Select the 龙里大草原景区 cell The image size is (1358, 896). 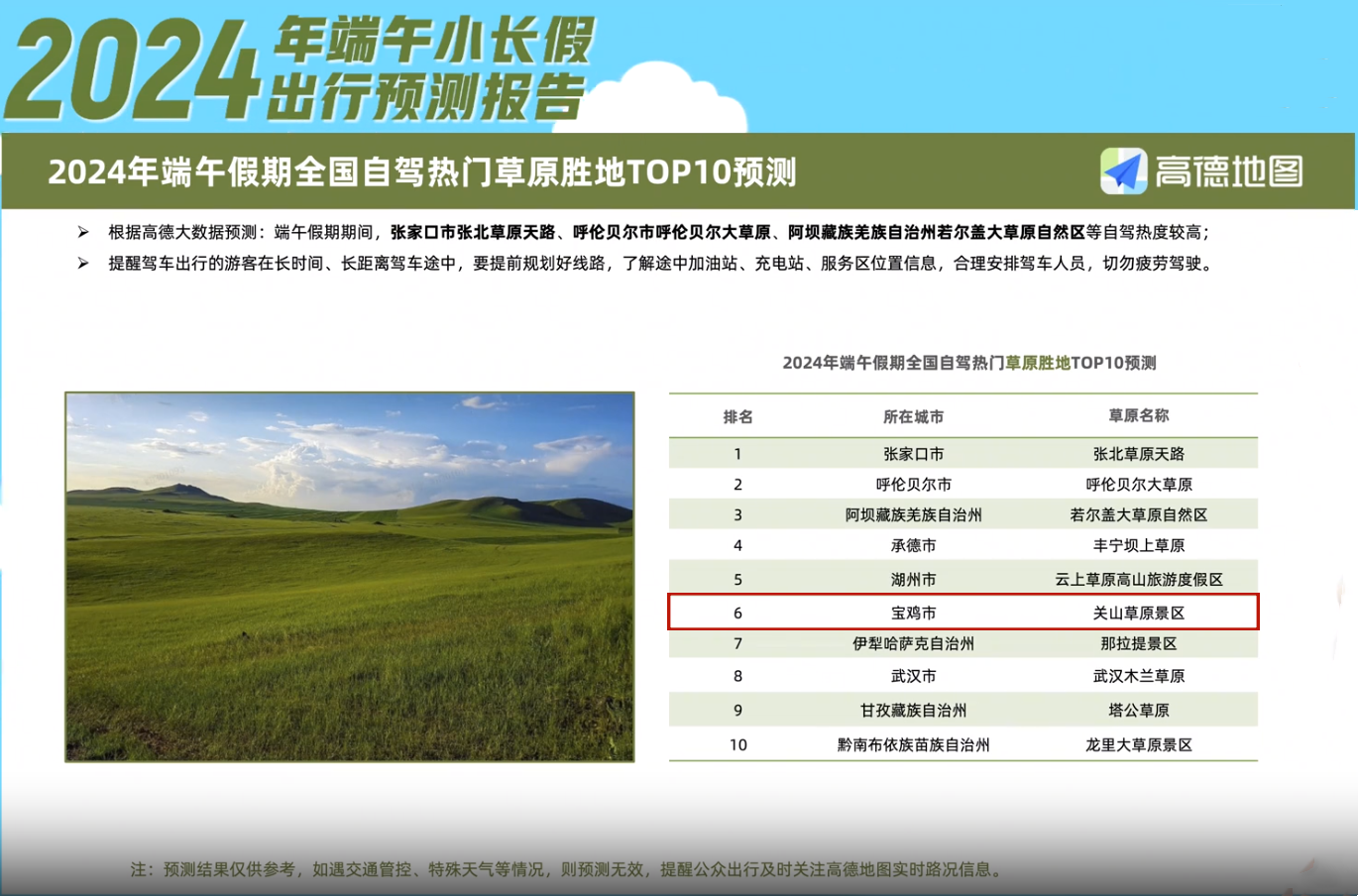1139,745
